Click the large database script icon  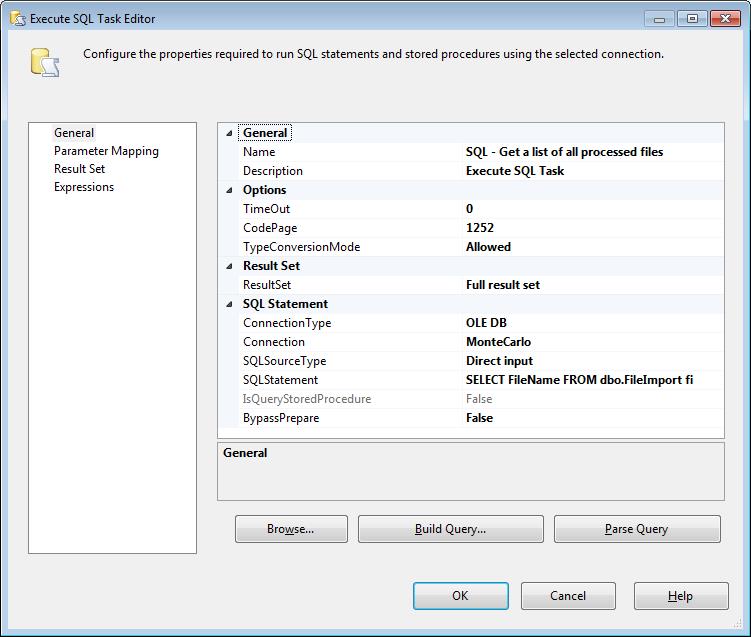point(45,63)
